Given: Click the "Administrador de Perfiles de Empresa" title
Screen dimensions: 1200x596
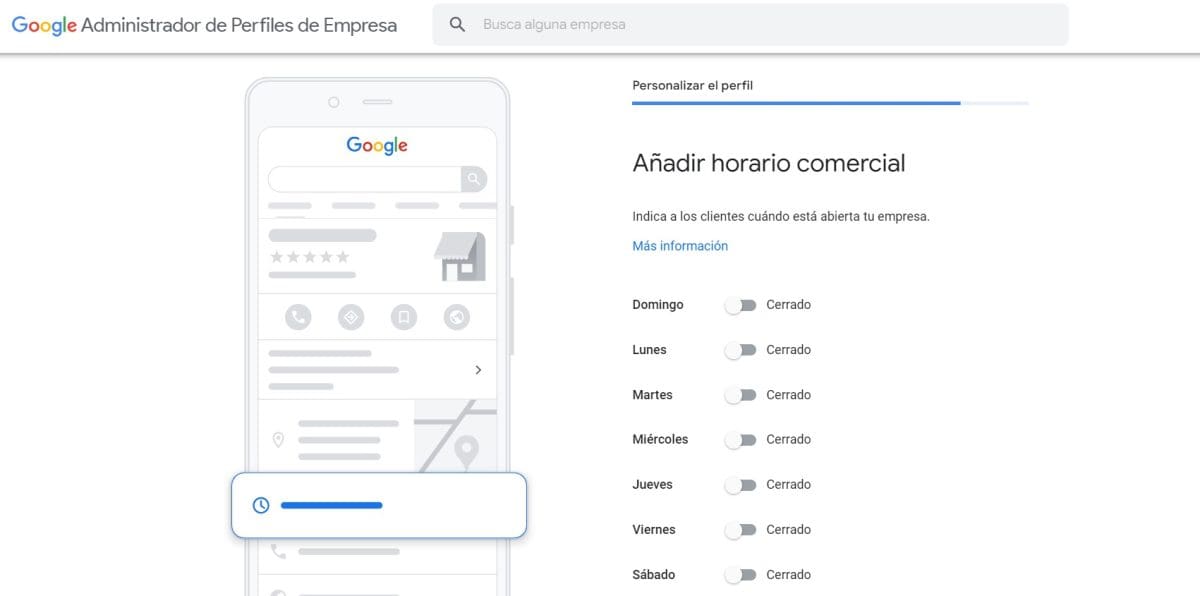Looking at the screenshot, I should click(239, 26).
